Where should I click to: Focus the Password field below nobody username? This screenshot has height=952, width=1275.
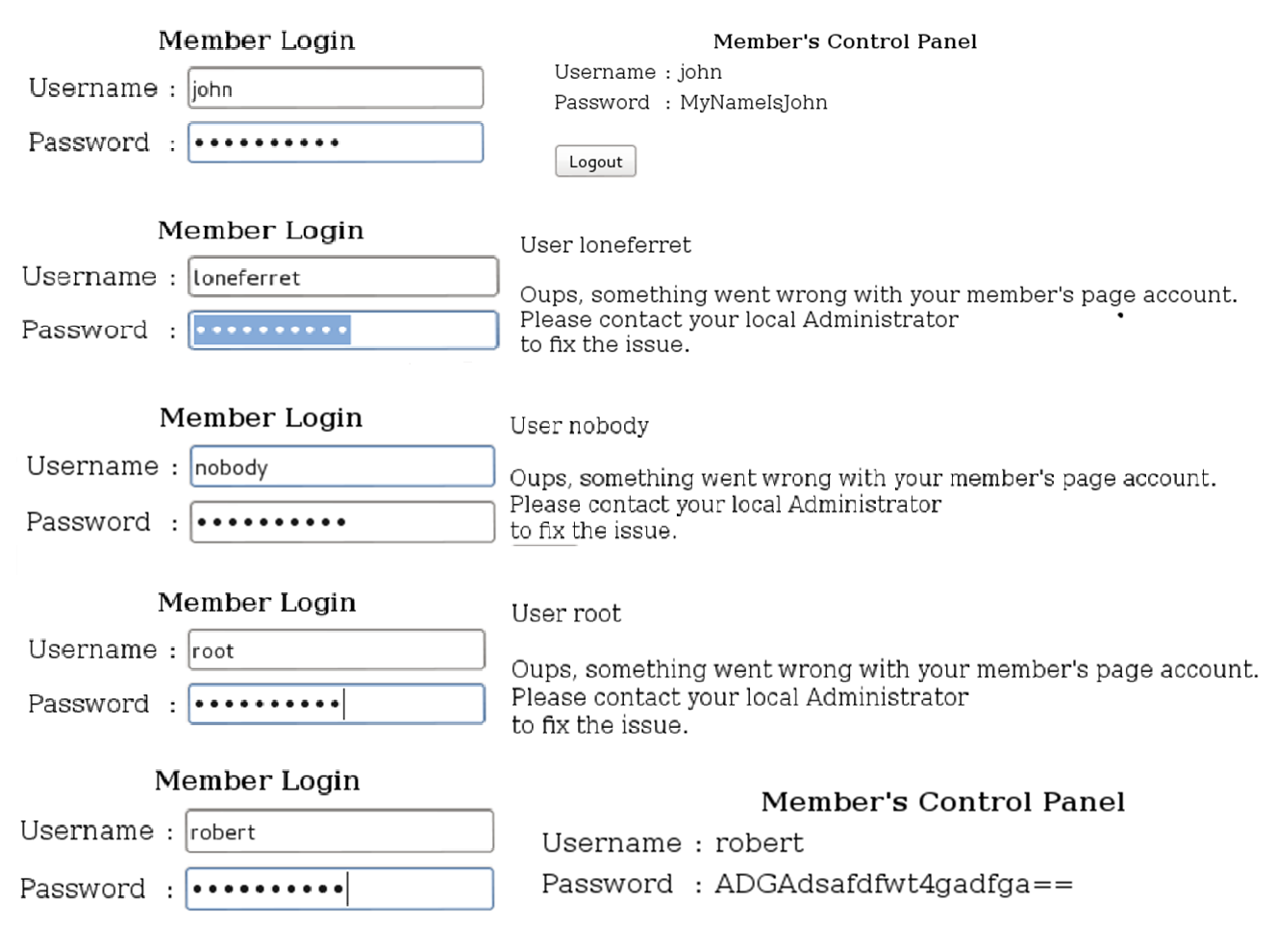[342, 522]
